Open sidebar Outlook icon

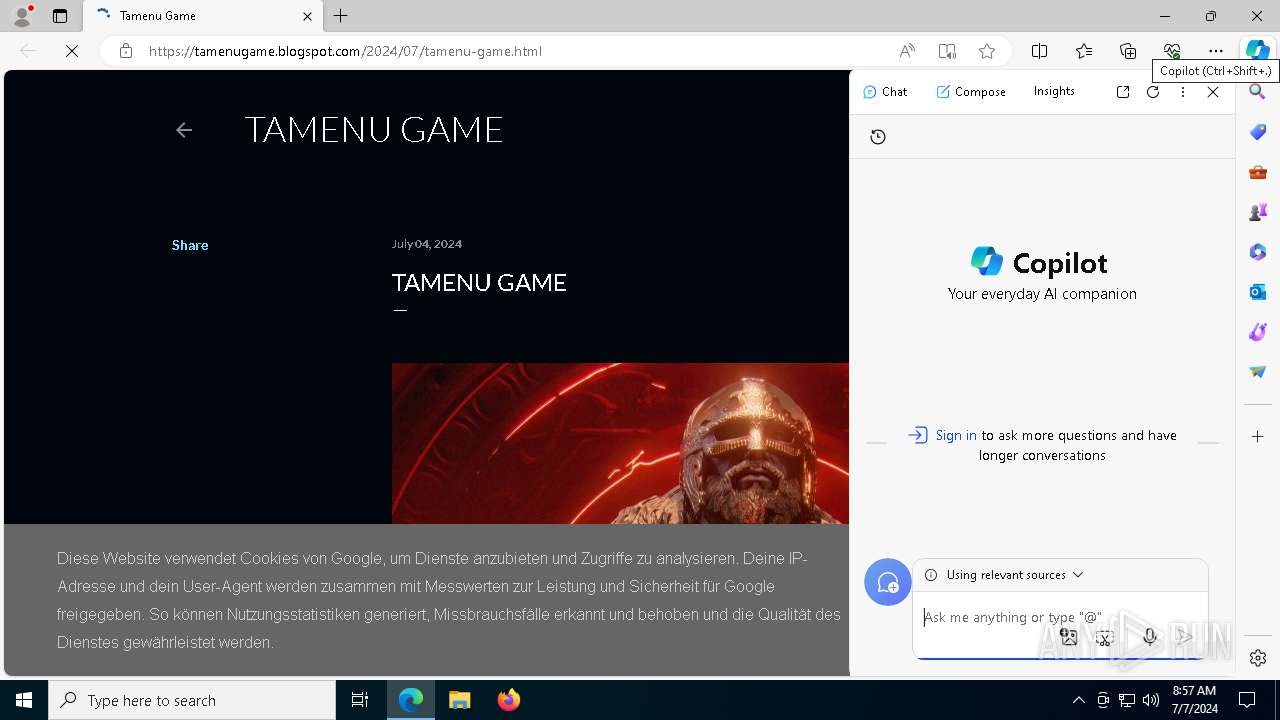[x=1258, y=292]
